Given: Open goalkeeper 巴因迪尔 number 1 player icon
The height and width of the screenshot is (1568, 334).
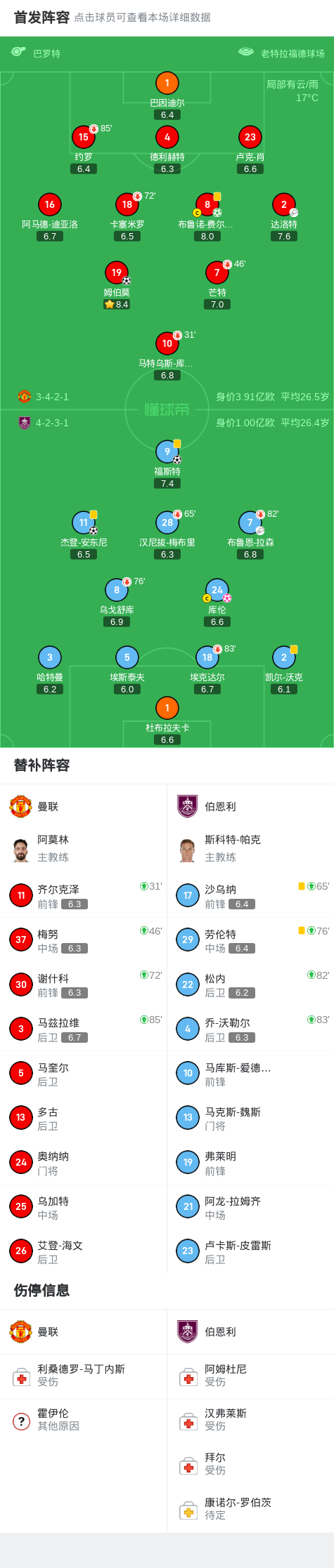Looking at the screenshot, I should tap(167, 84).
